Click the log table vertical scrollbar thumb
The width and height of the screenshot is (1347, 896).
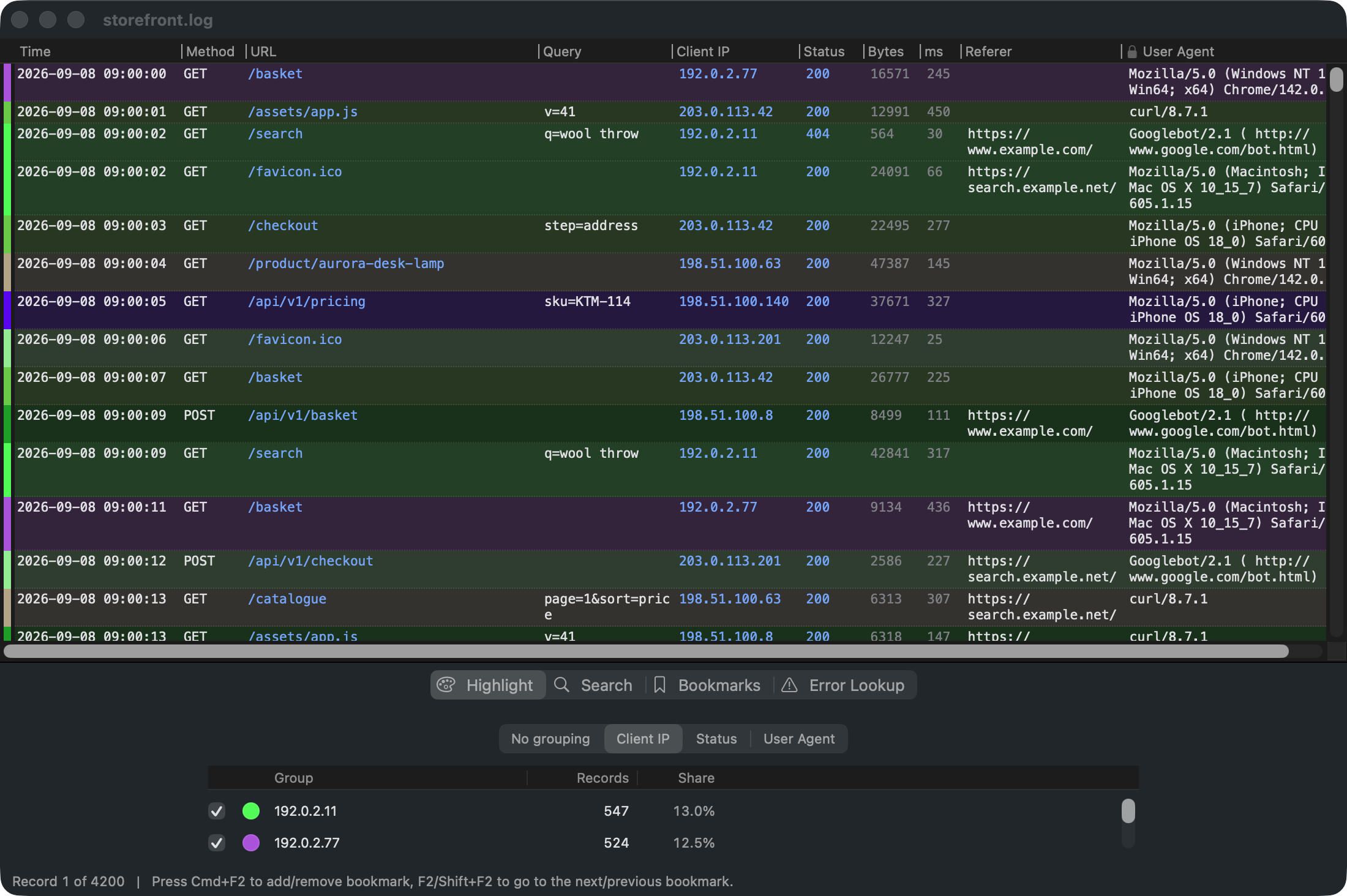pyautogui.click(x=1337, y=80)
